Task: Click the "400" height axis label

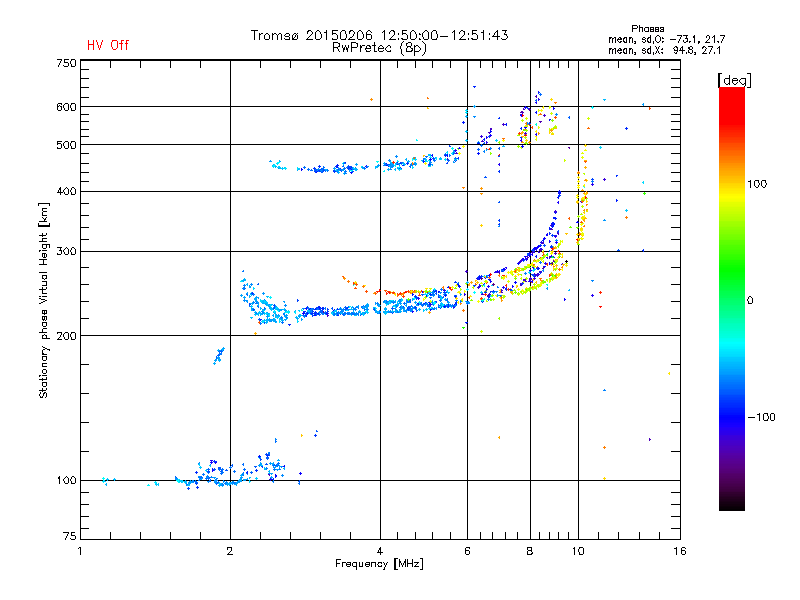Action: coord(66,191)
